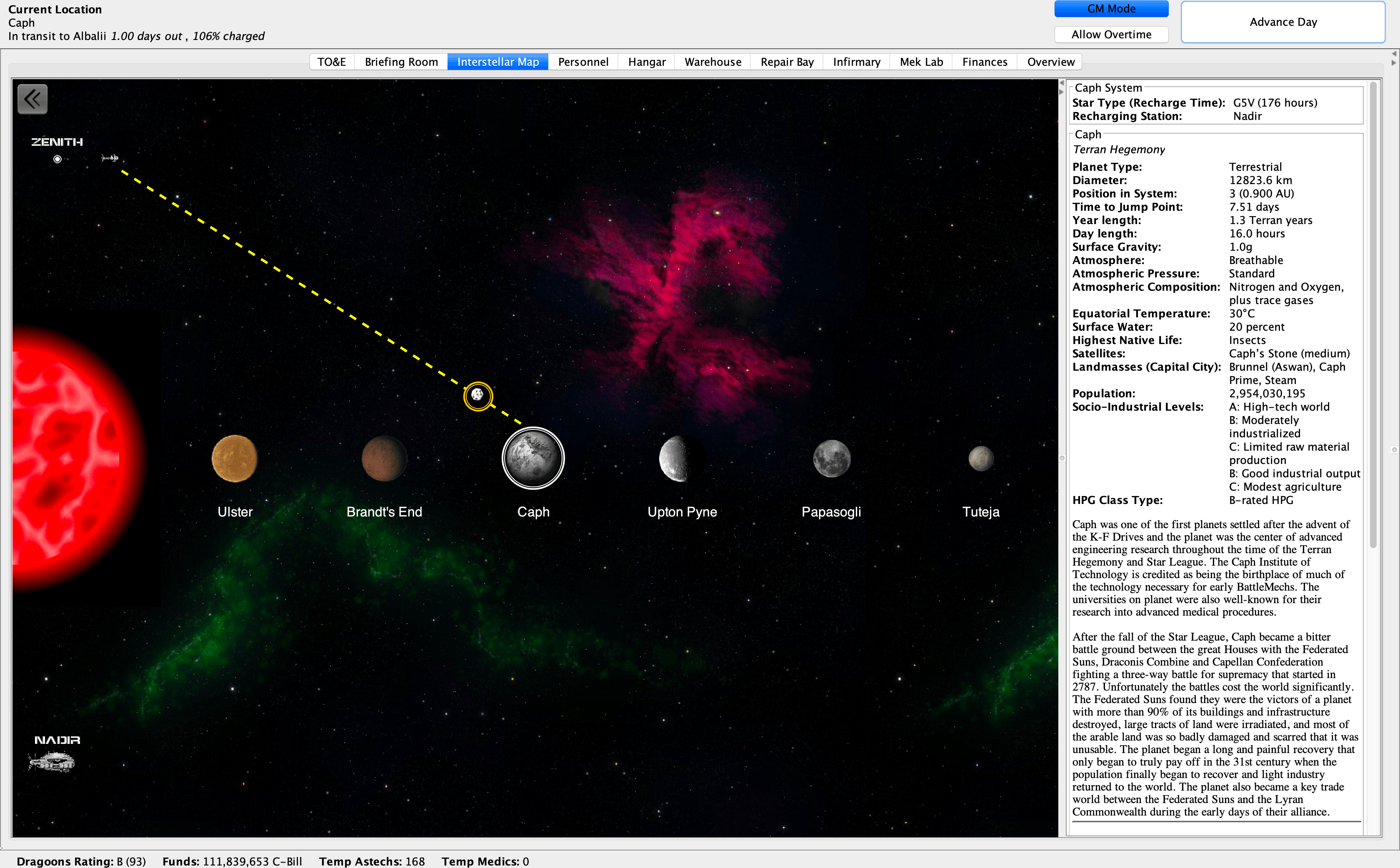Switch to the Hangar tab
Viewport: 1400px width, 868px height.
(647, 62)
